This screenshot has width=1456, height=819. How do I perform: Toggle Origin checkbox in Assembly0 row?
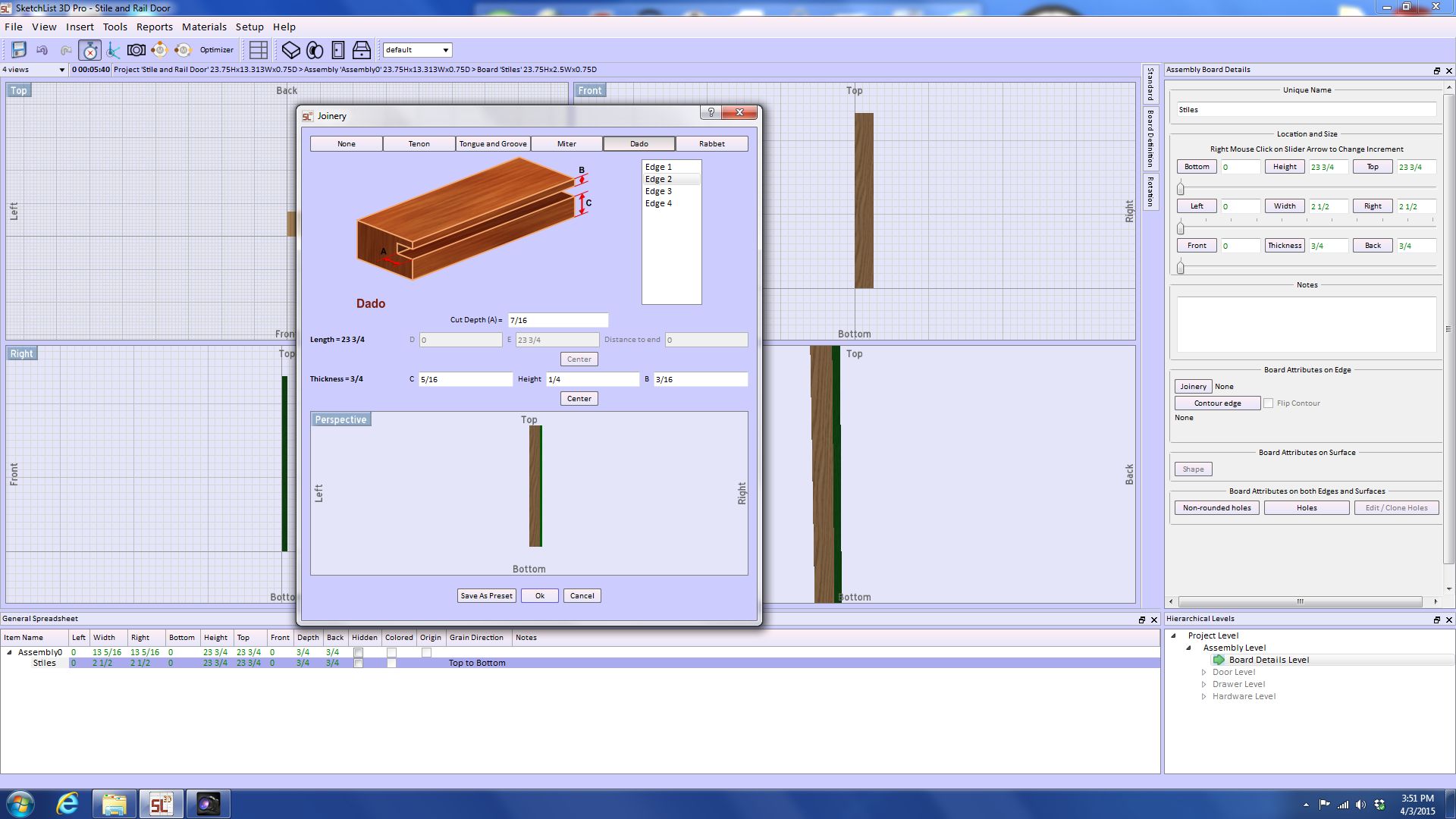pyautogui.click(x=426, y=652)
